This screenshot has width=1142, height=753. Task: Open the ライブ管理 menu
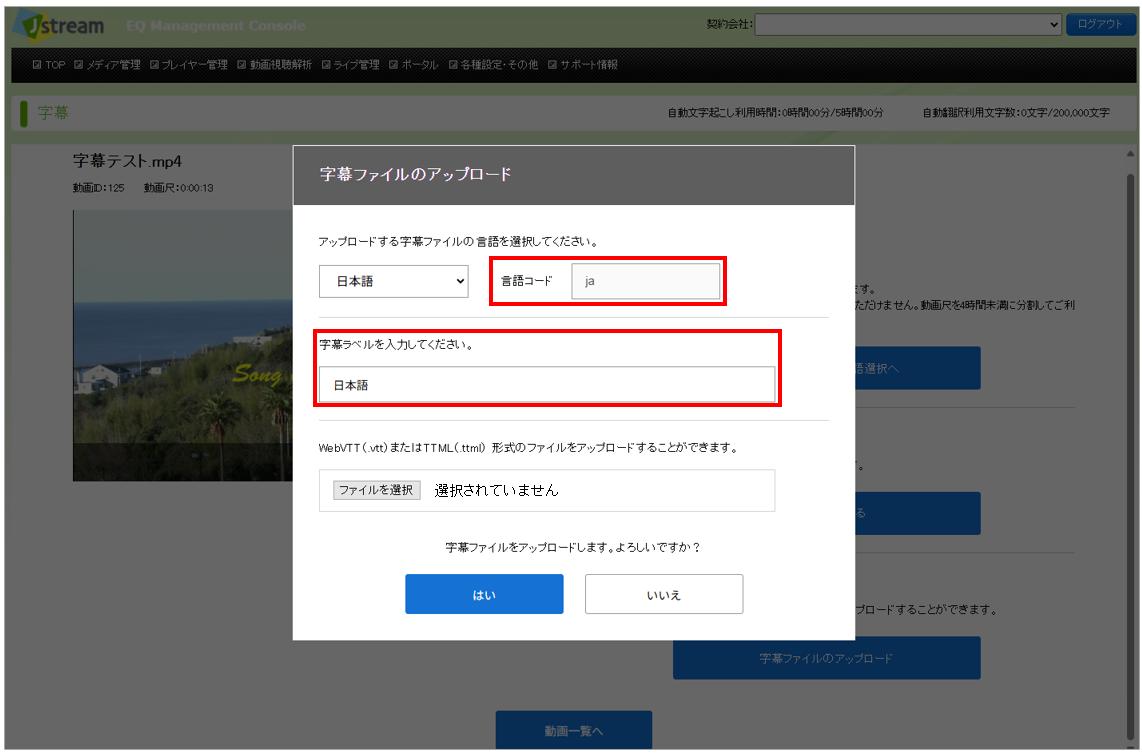pos(350,65)
